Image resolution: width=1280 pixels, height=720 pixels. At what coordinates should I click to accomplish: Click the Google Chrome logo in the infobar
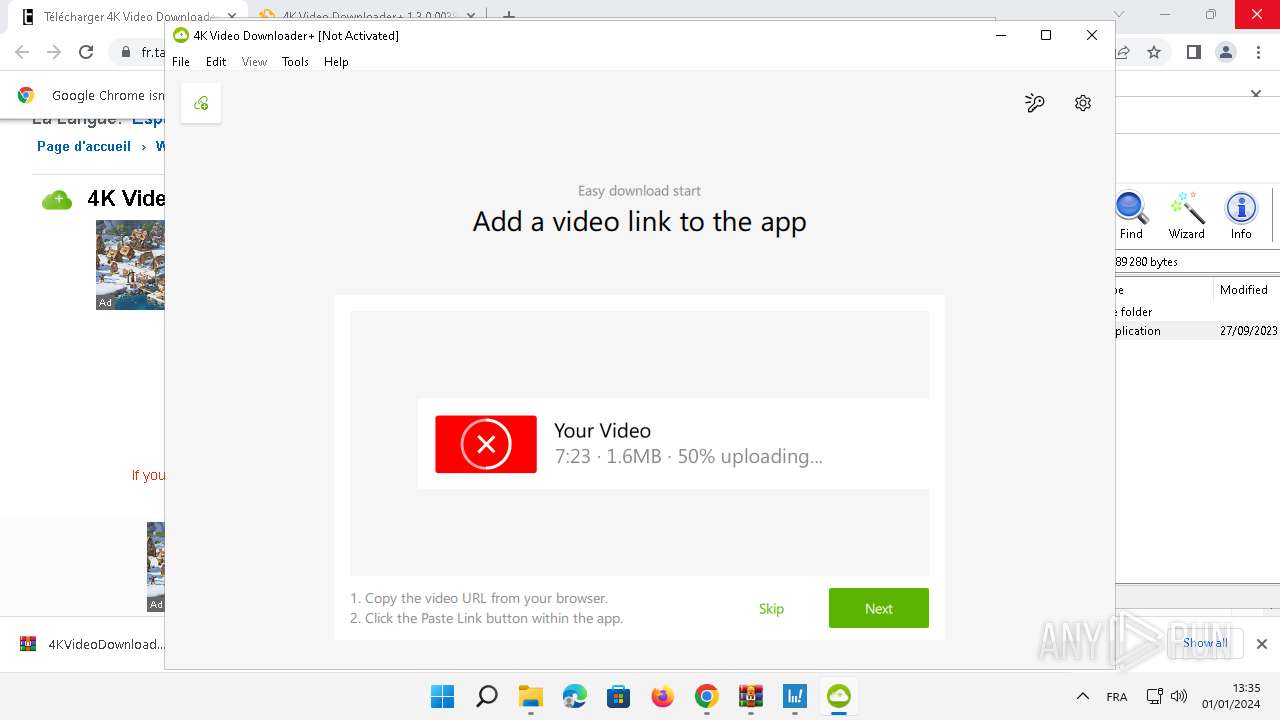(26, 95)
